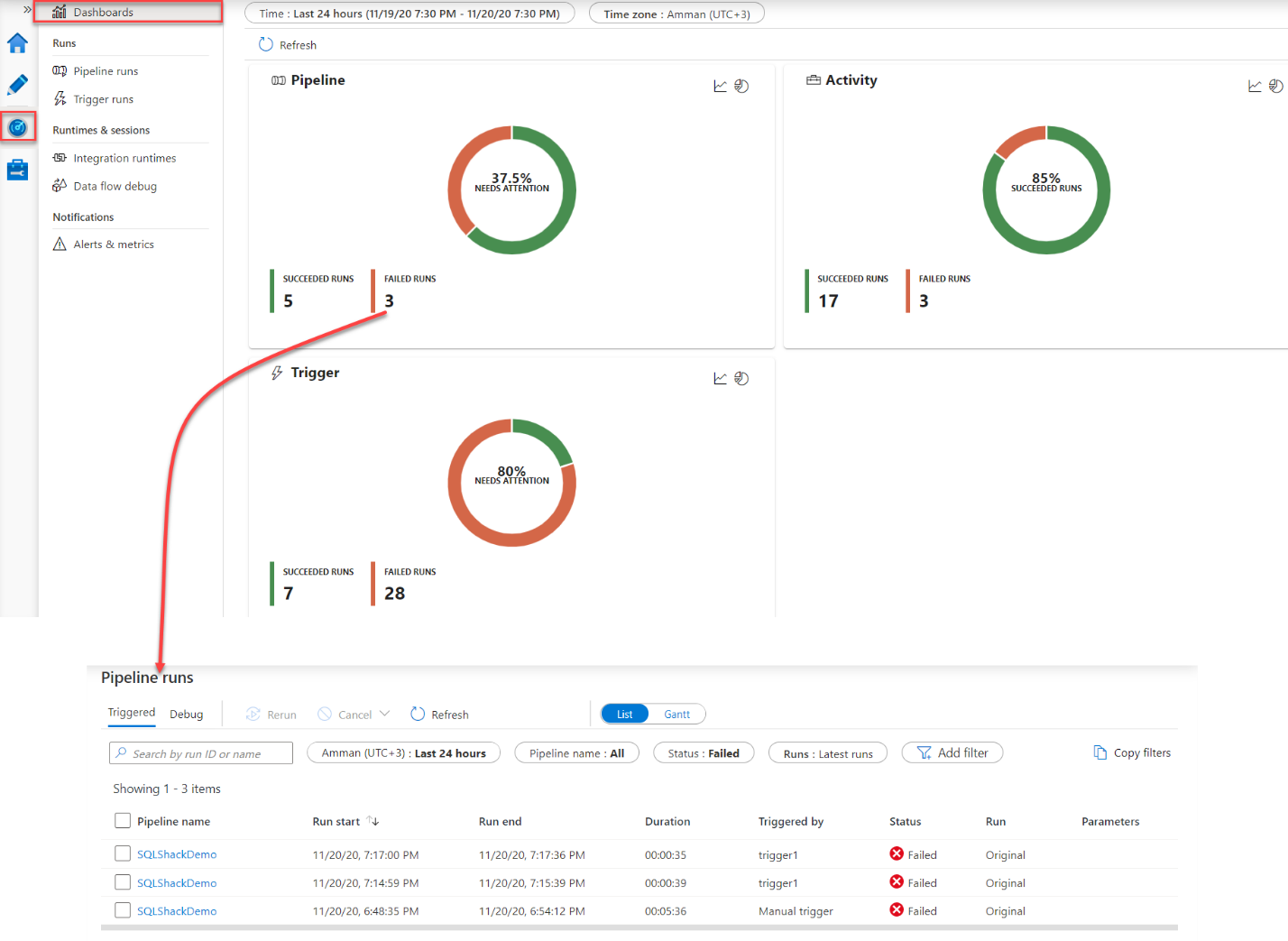Tick checkbox for the 7:17:00 PM run
The image size is (1288, 941).
123,853
